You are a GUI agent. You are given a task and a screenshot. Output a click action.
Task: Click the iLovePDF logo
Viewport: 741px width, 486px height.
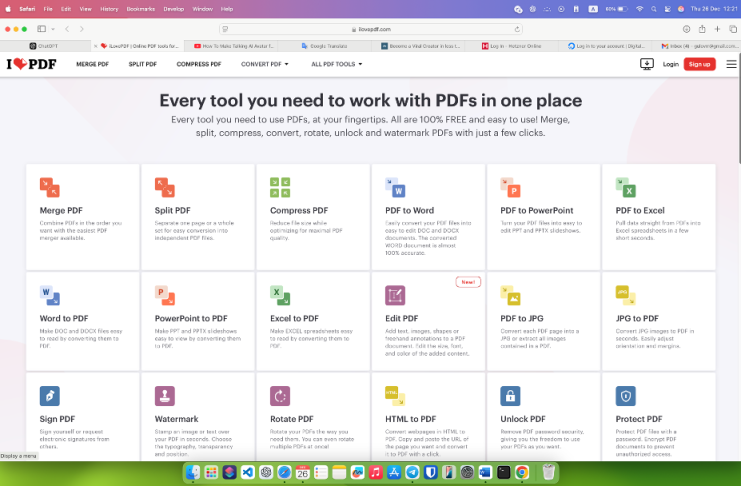coord(31,64)
